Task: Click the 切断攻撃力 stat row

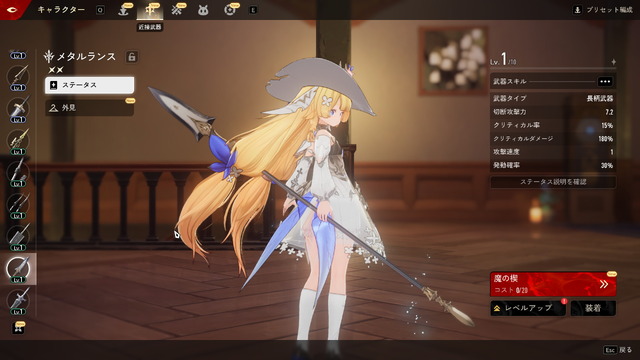Action: (553, 112)
